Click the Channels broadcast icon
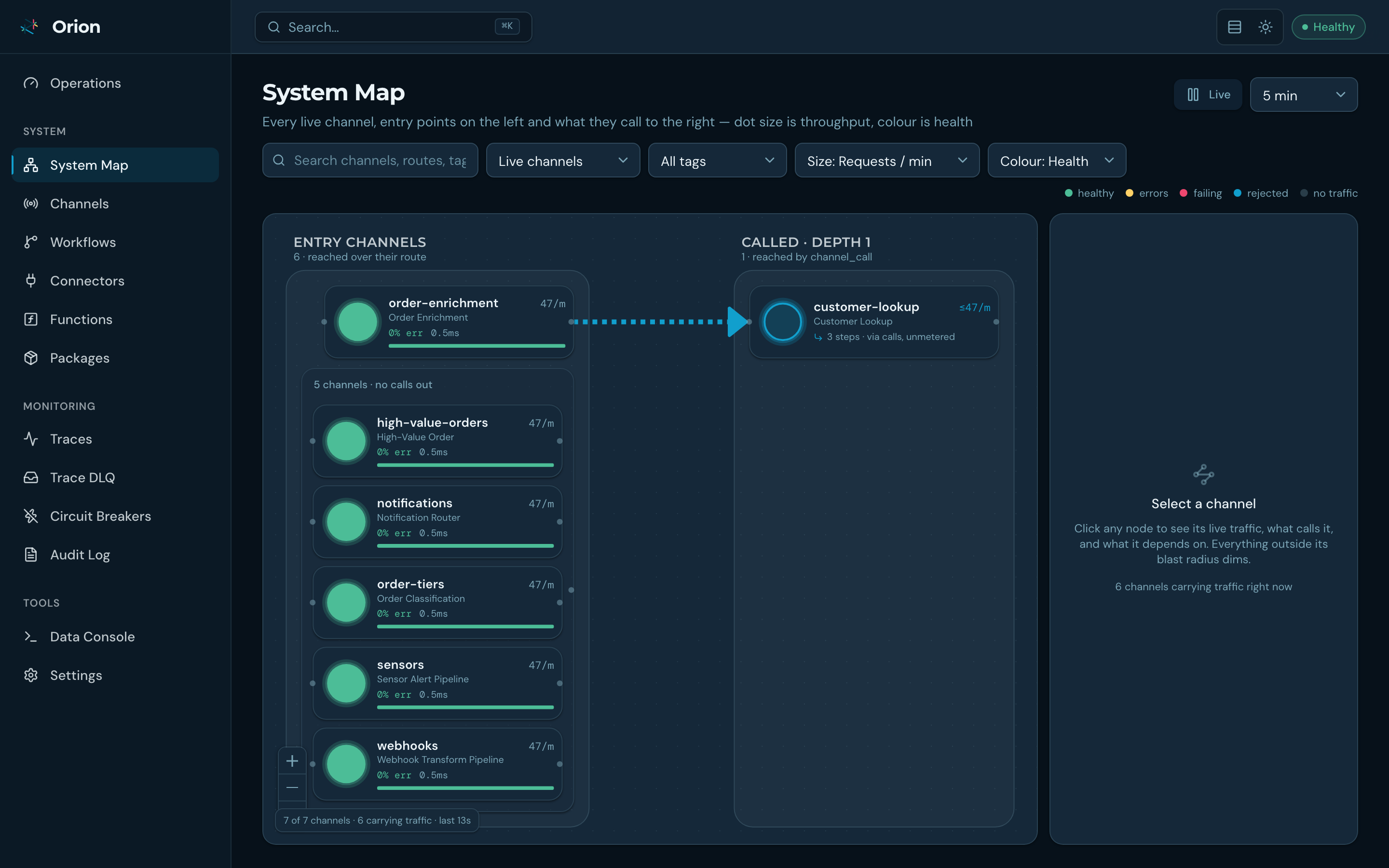 pyautogui.click(x=31, y=204)
